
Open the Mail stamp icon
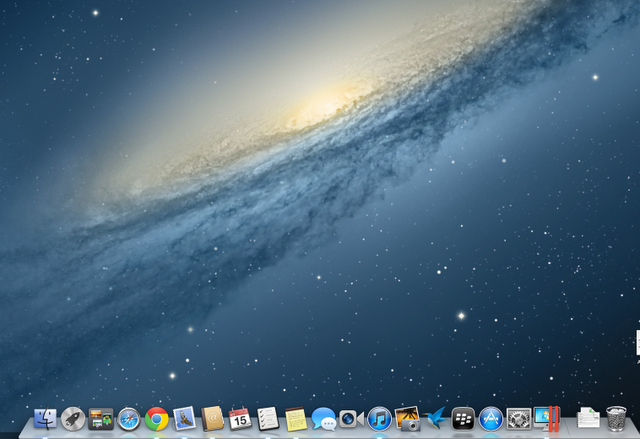184,419
